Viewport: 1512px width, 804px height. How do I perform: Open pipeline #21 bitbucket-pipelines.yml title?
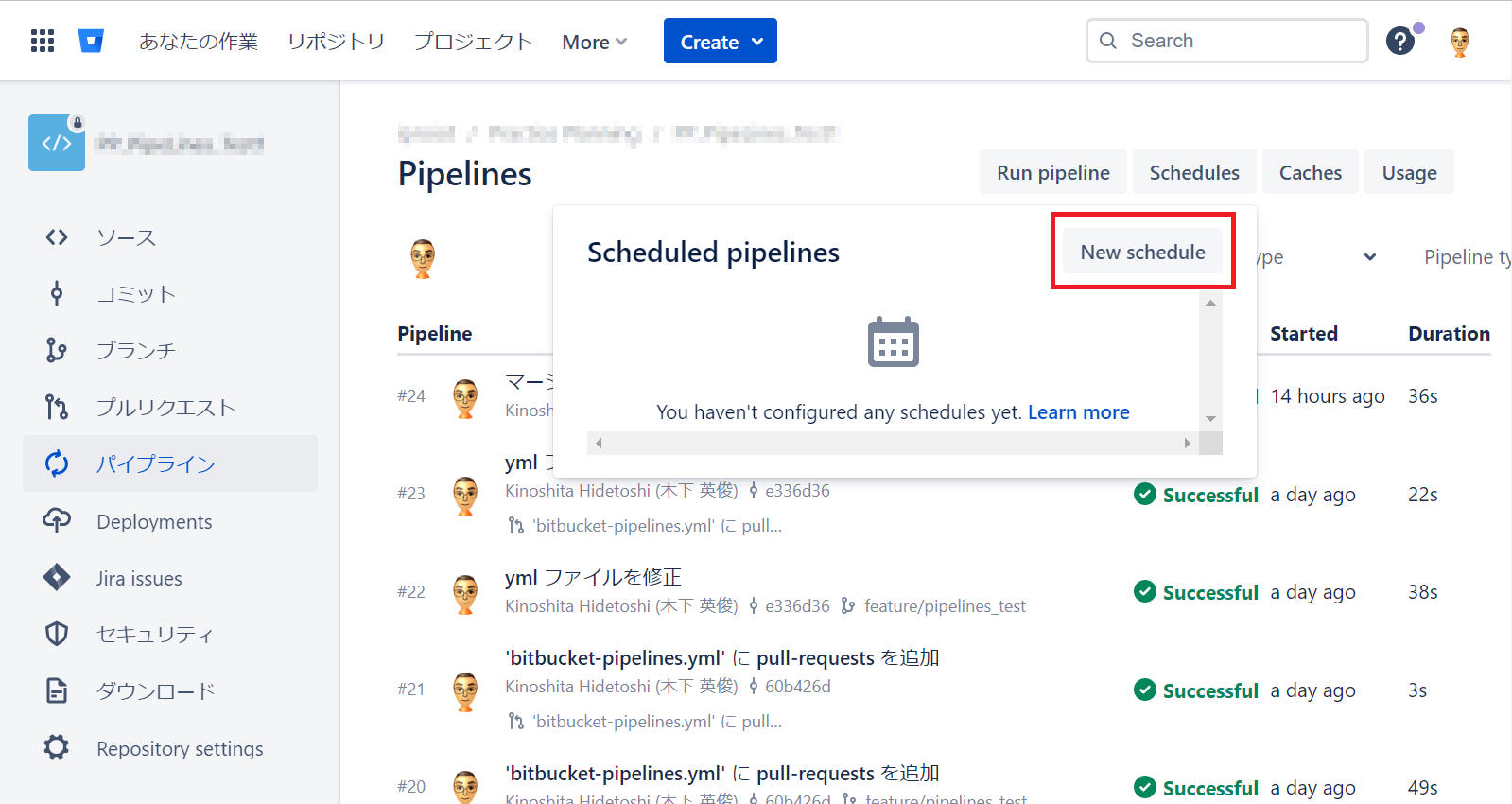722,657
